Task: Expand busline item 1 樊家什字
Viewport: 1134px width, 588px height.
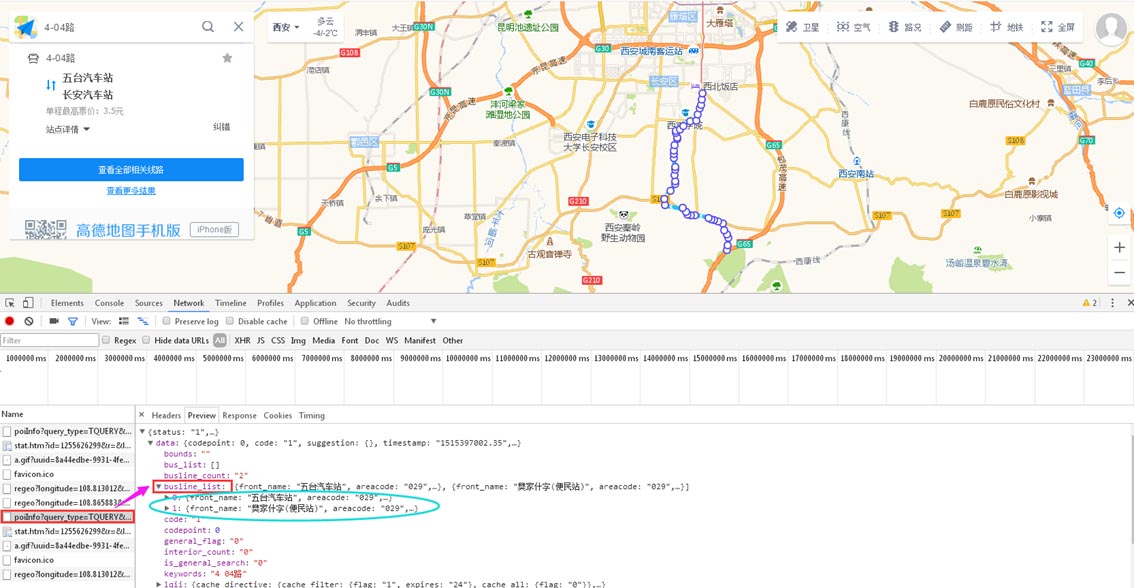Action: point(167,508)
